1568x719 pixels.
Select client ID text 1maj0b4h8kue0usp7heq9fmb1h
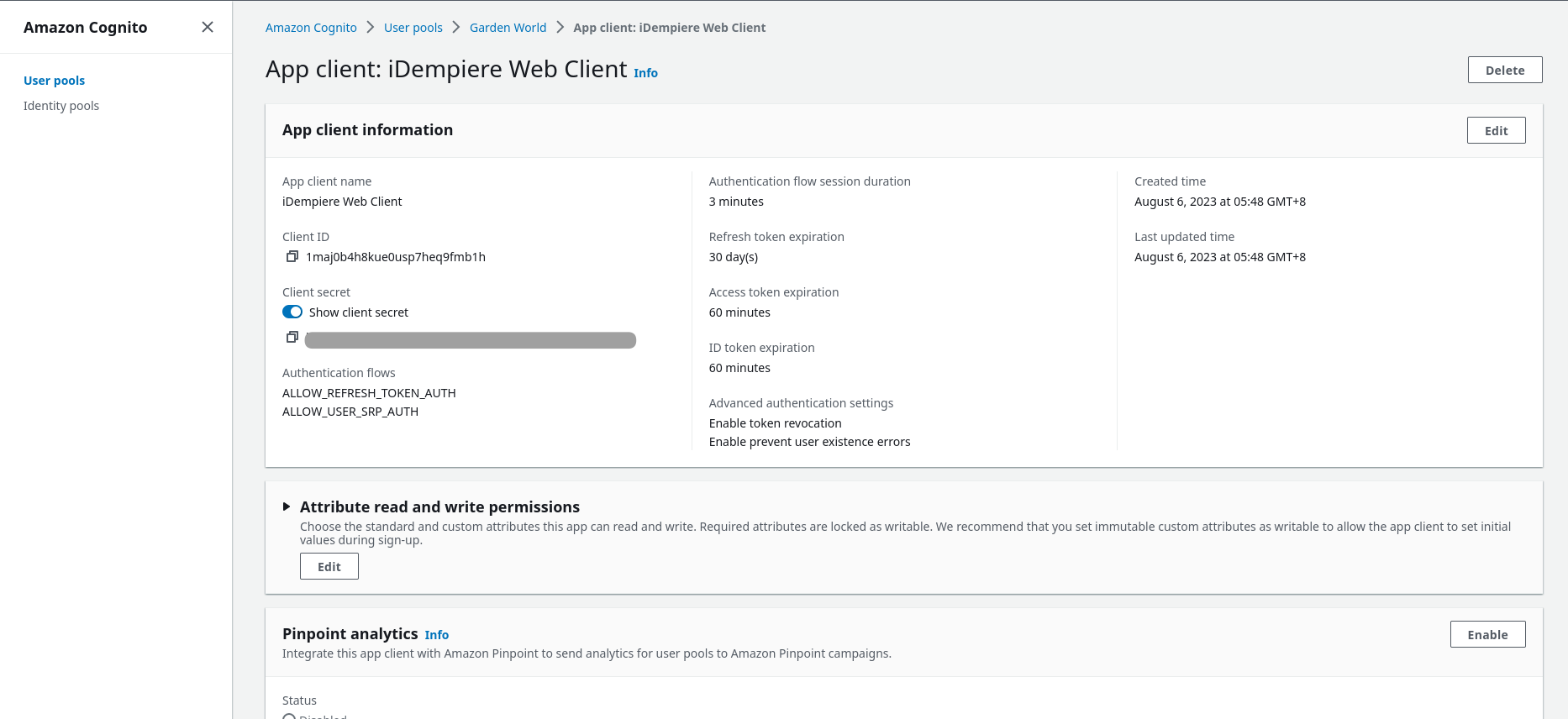click(396, 257)
